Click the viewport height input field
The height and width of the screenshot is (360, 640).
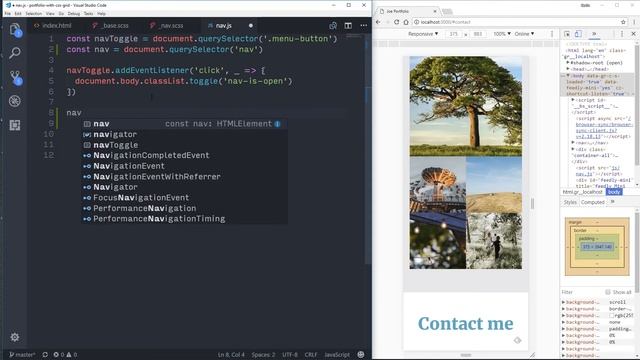(x=478, y=34)
